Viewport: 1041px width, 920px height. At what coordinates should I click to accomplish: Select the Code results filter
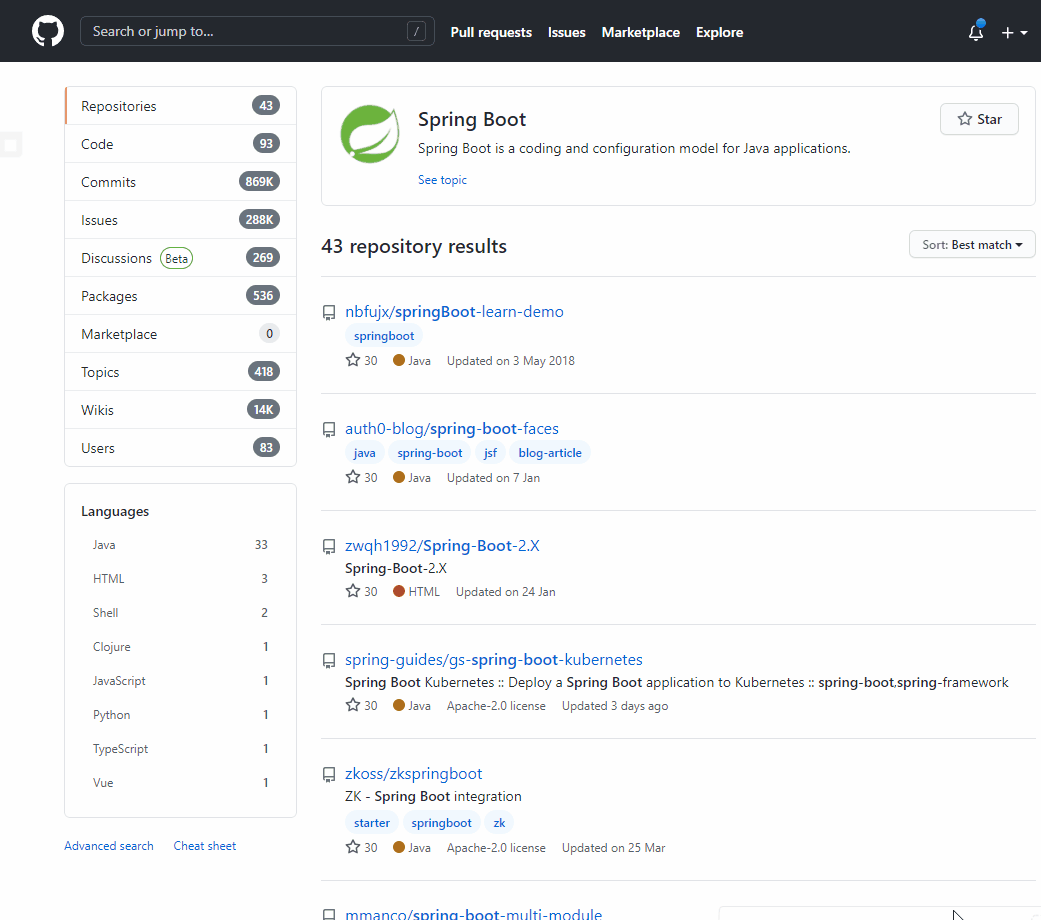[x=181, y=143]
